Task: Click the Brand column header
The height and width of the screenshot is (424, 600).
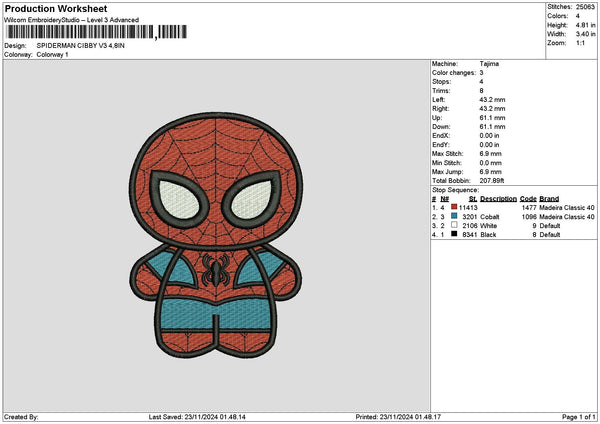Action: click(x=549, y=199)
